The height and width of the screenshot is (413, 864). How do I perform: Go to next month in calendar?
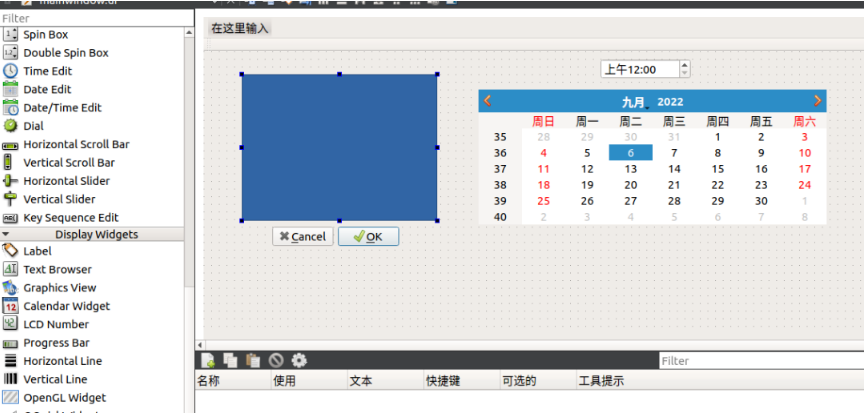pos(818,101)
